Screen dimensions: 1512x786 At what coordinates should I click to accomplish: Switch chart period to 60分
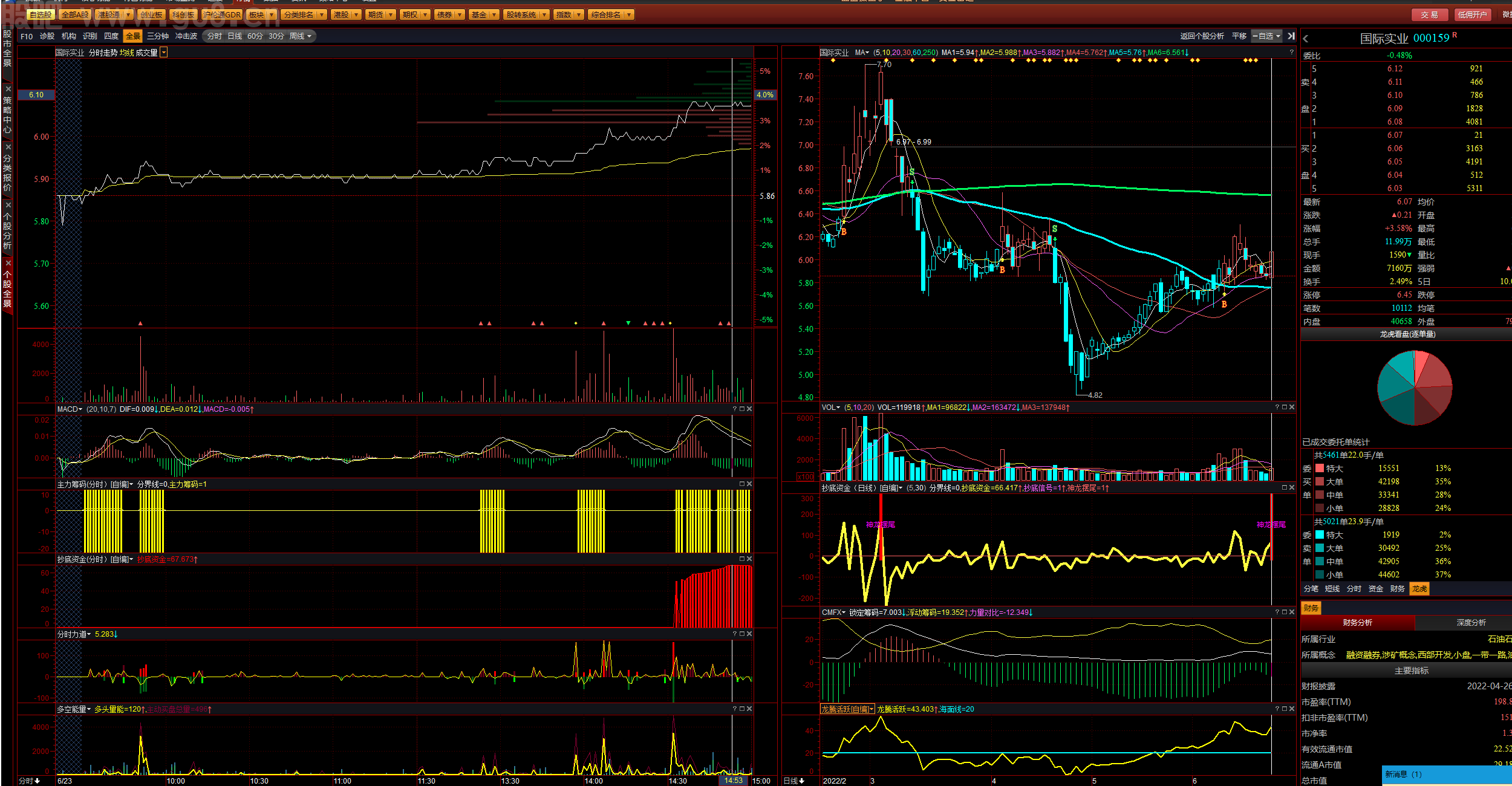click(x=255, y=36)
